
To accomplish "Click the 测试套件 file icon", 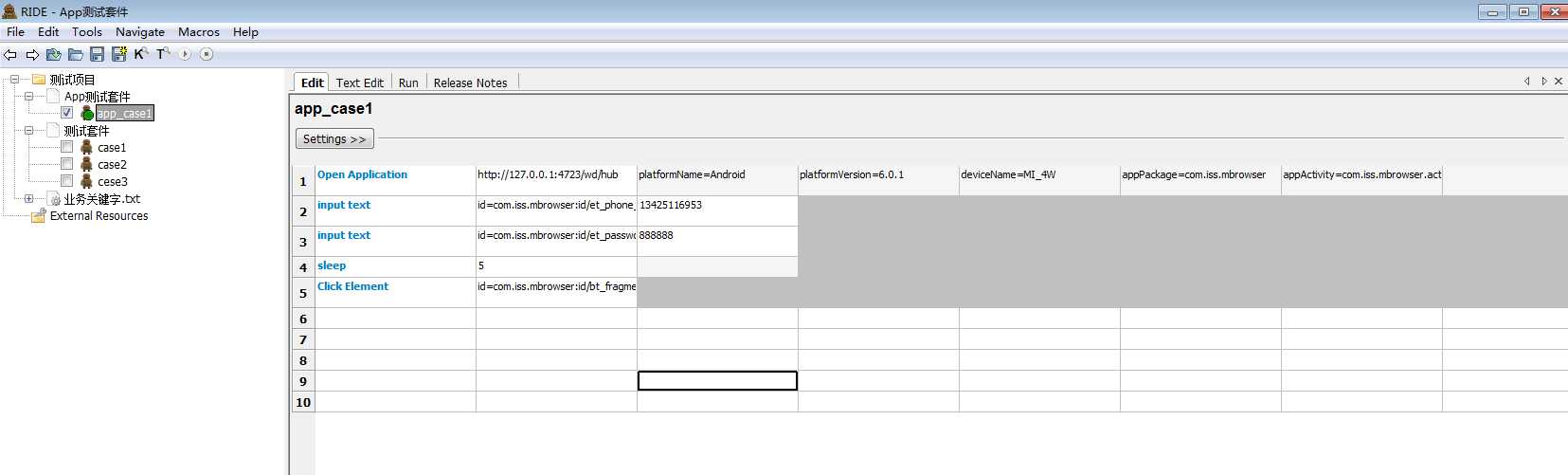I will tap(54, 131).
